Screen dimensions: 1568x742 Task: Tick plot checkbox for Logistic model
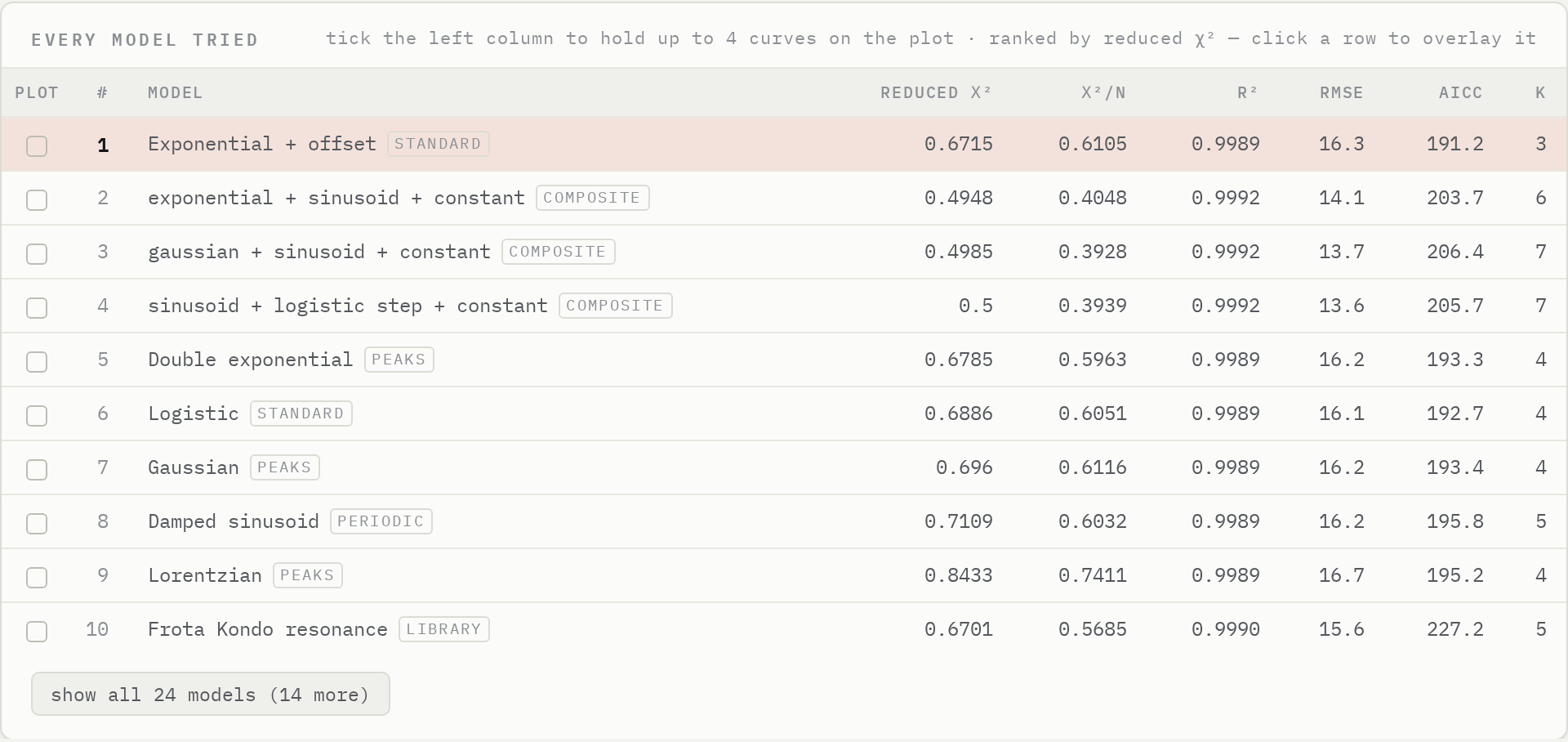tap(37, 416)
